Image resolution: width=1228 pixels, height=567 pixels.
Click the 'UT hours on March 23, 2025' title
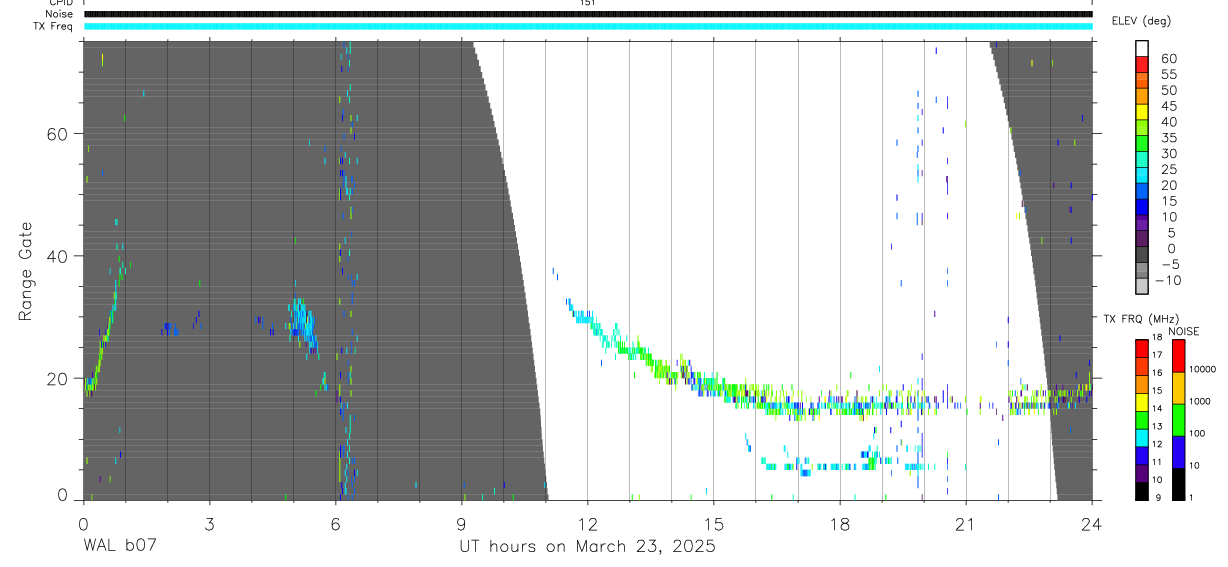point(587,547)
